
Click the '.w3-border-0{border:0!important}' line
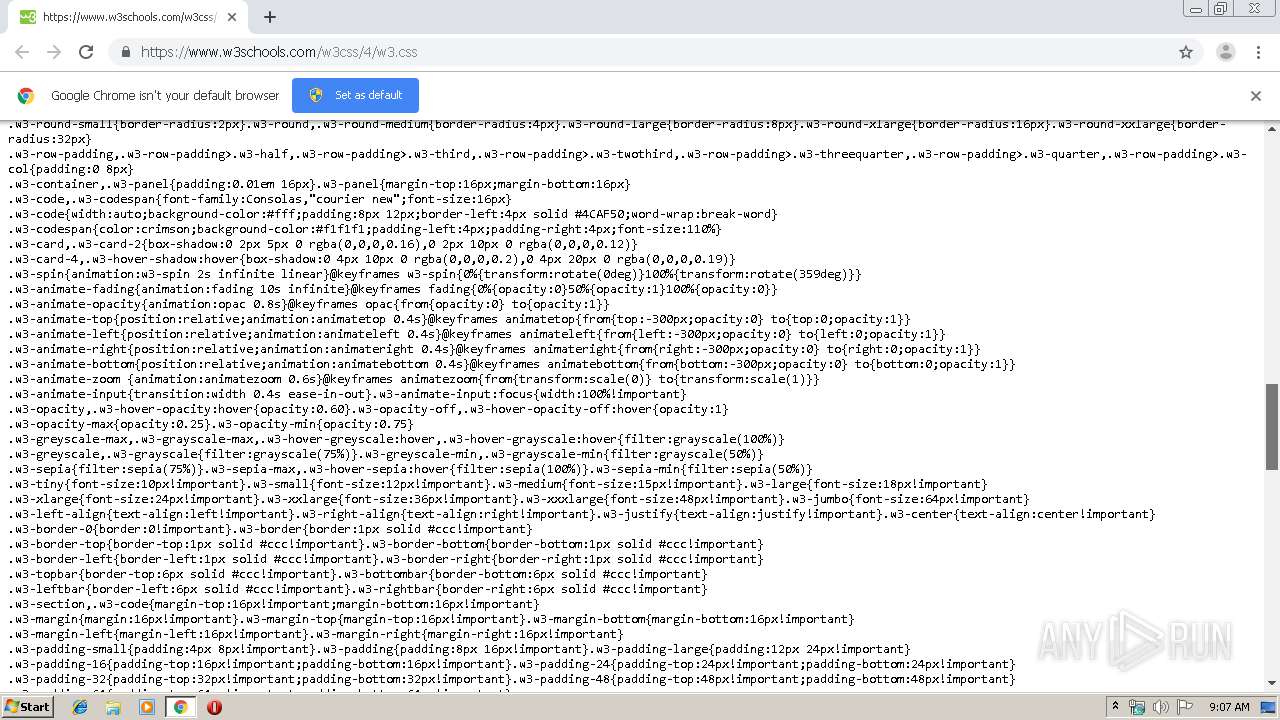coord(270,529)
